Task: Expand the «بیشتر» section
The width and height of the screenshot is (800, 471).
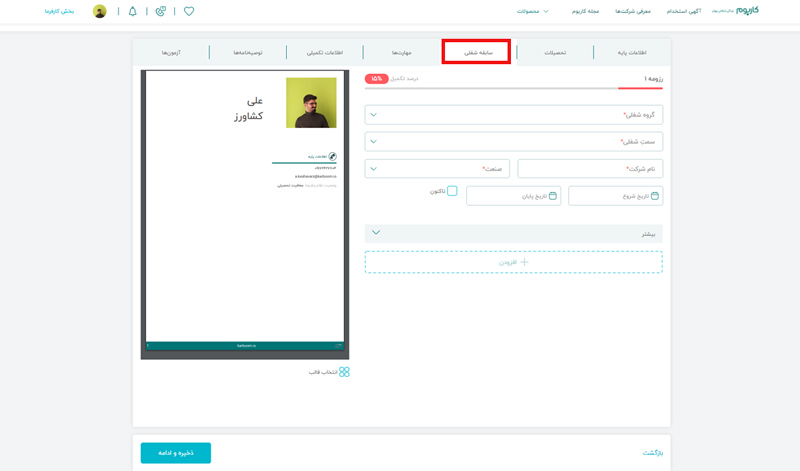Action: coord(513,233)
